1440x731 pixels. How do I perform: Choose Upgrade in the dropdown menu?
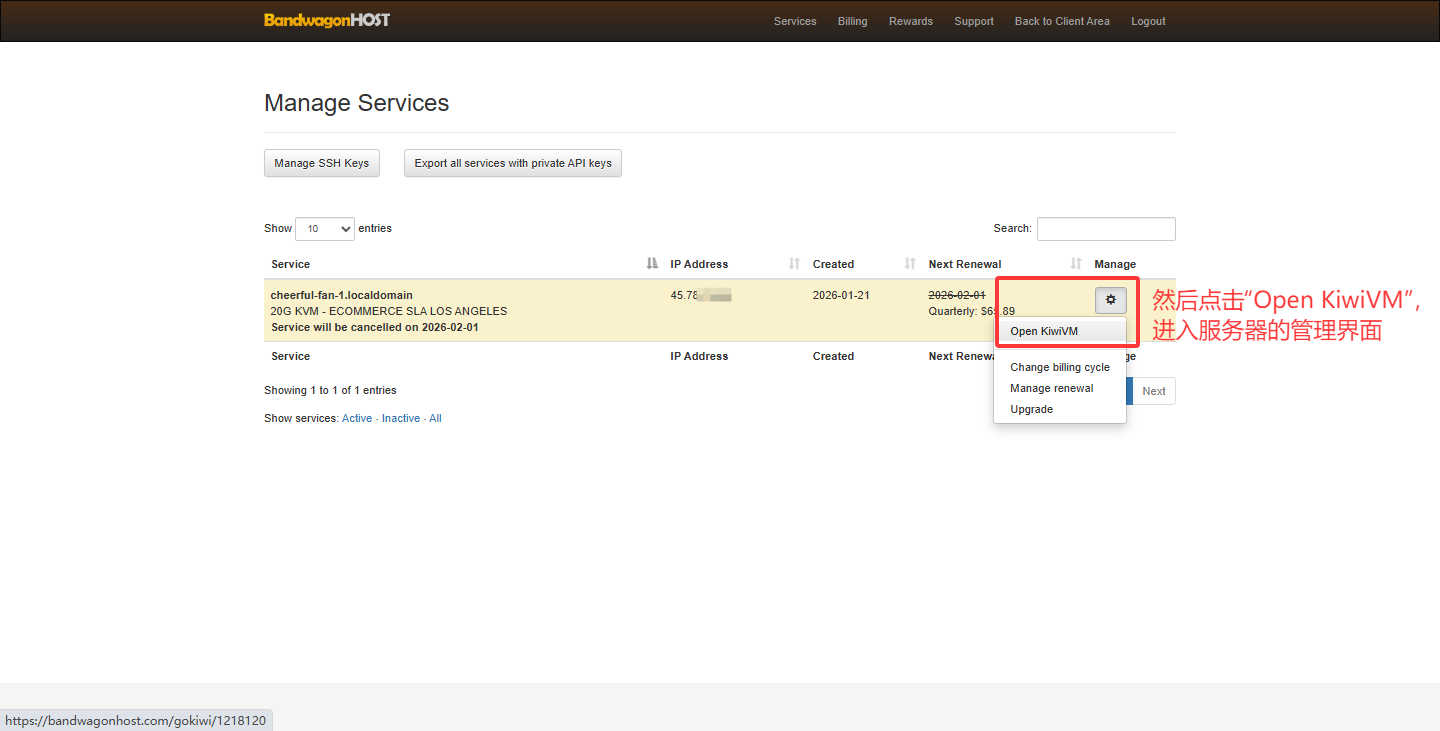pos(1031,409)
